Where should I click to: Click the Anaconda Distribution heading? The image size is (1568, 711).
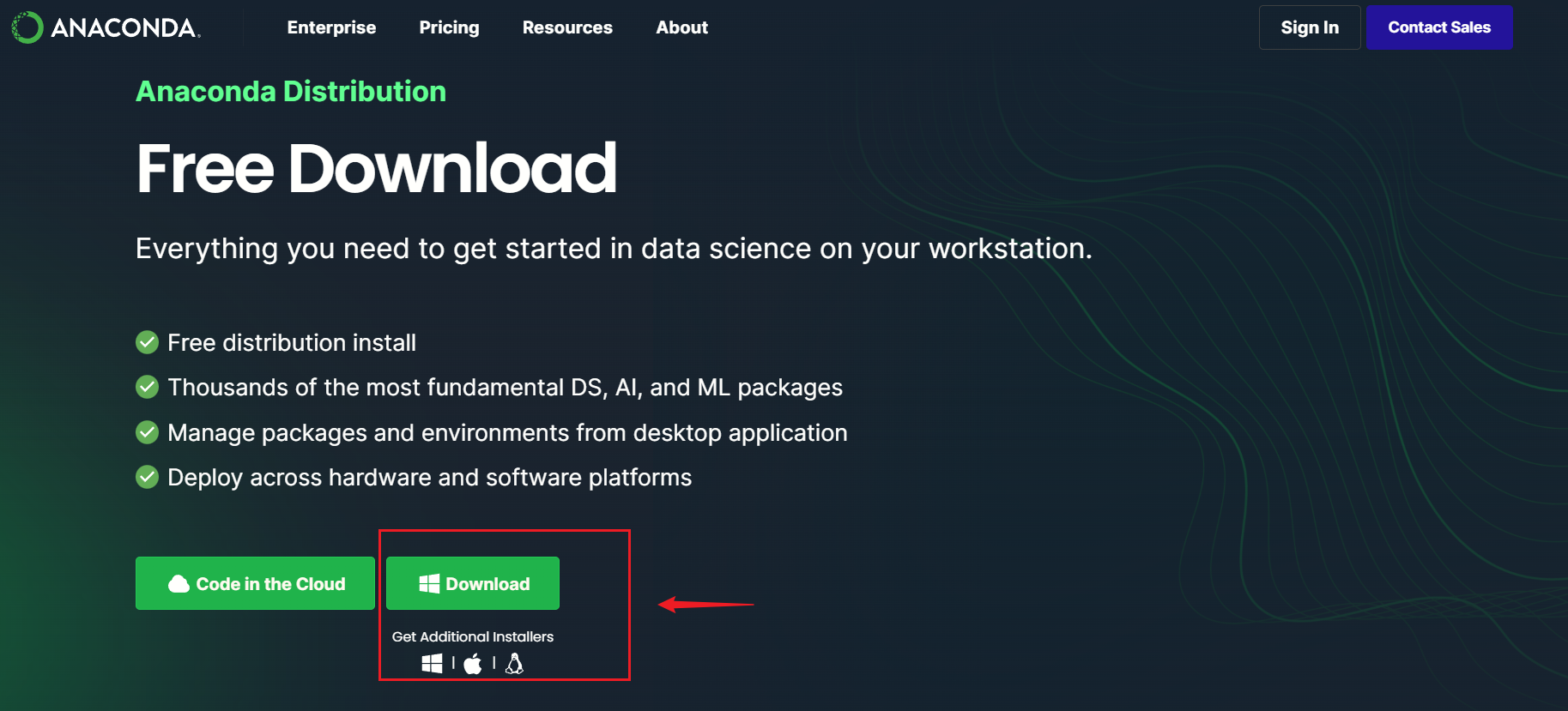291,92
